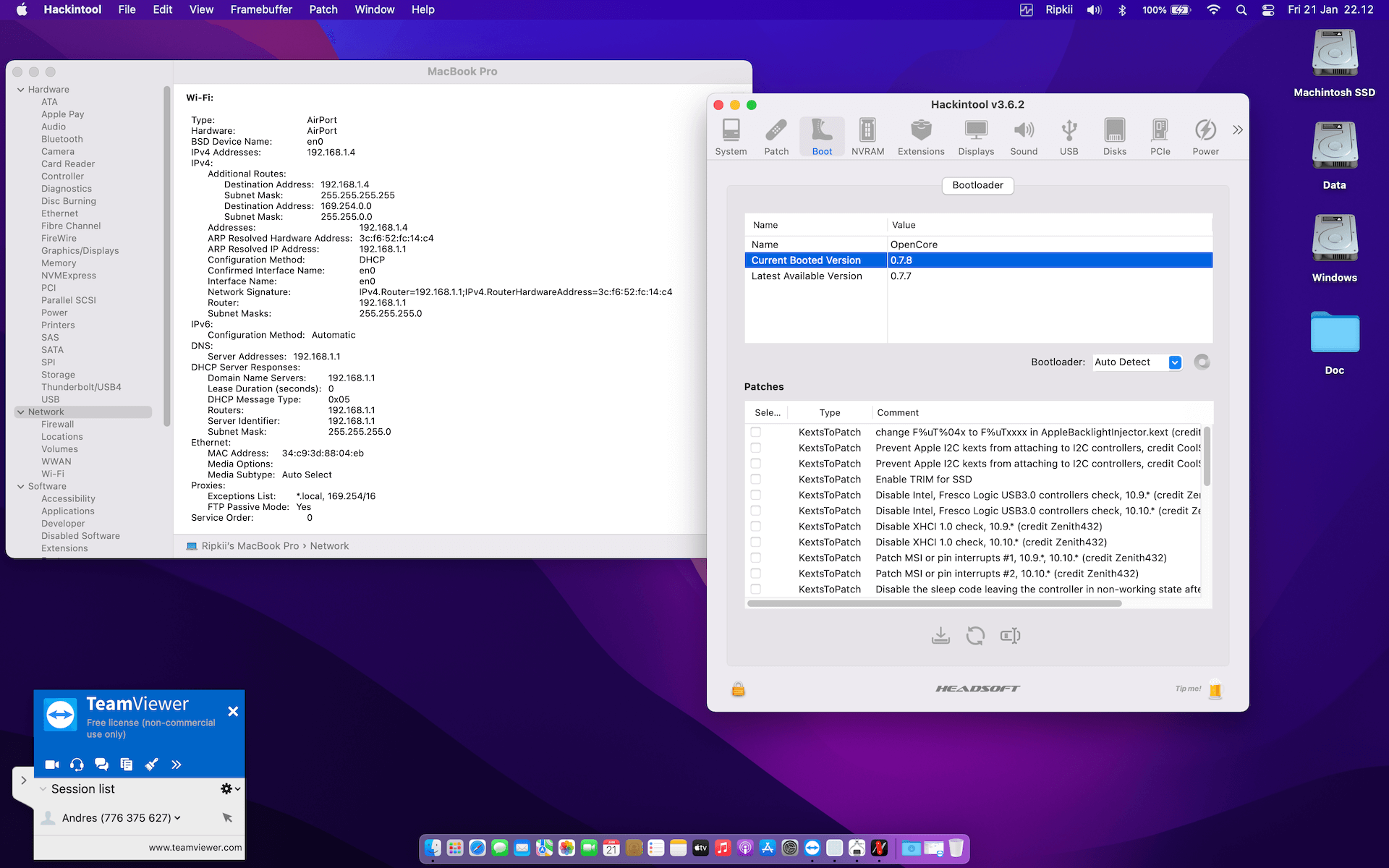This screenshot has width=1389, height=868.
Task: Open the System tab in Hackintool toolbar
Action: (x=731, y=137)
